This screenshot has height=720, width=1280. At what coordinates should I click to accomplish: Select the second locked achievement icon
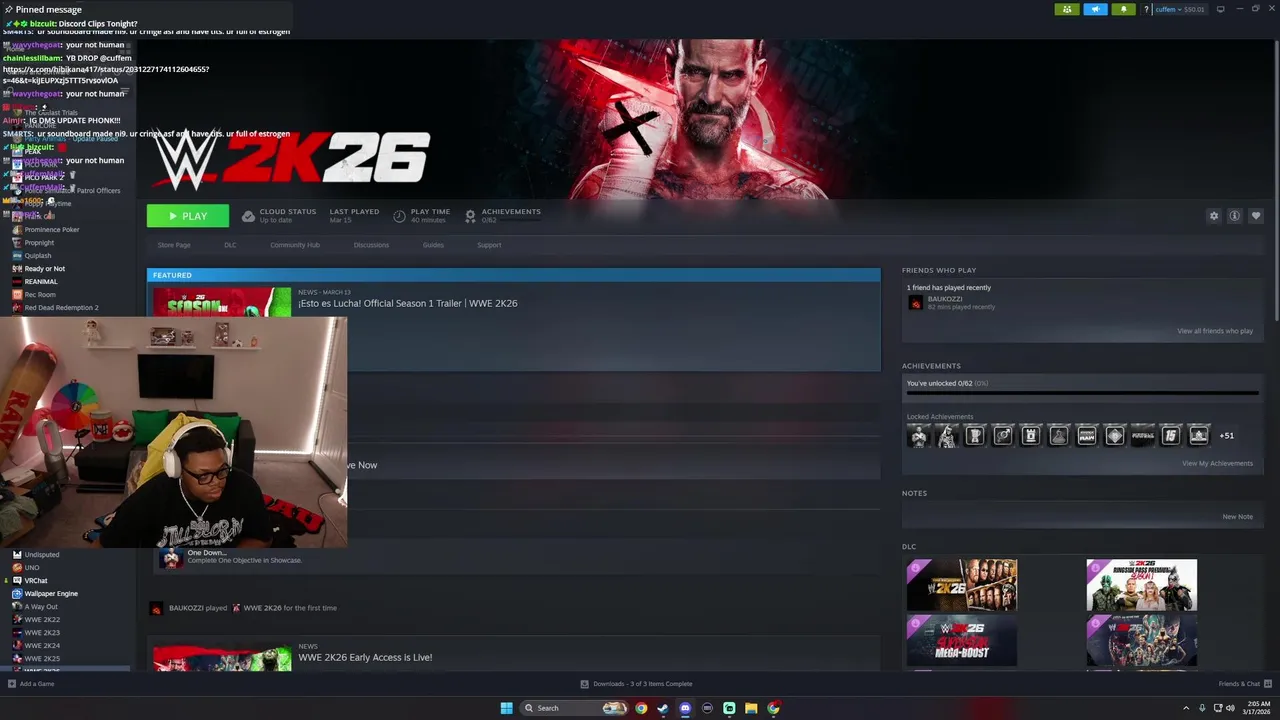tap(946, 435)
